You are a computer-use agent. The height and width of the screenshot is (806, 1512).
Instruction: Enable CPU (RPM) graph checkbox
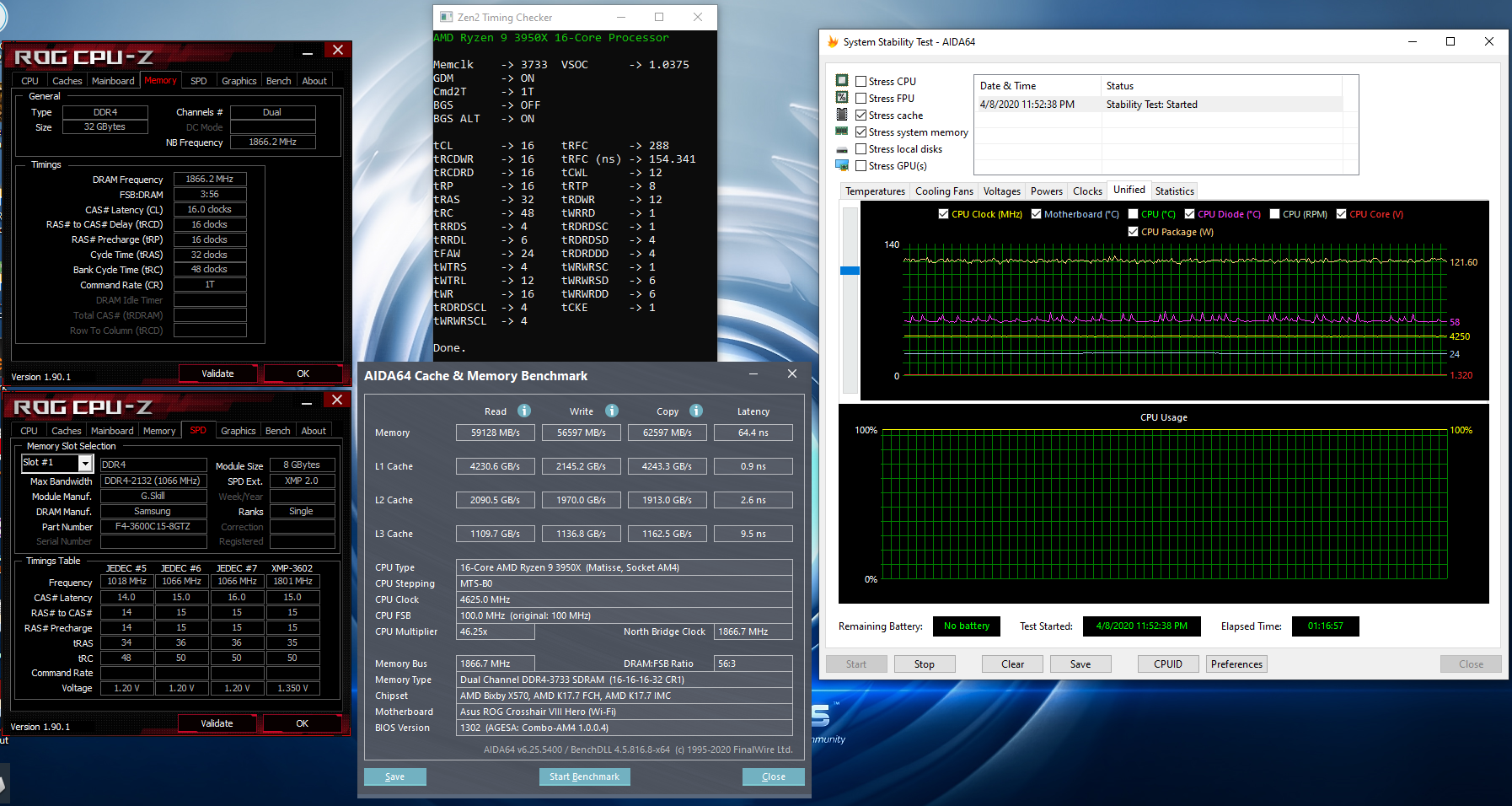click(1274, 214)
